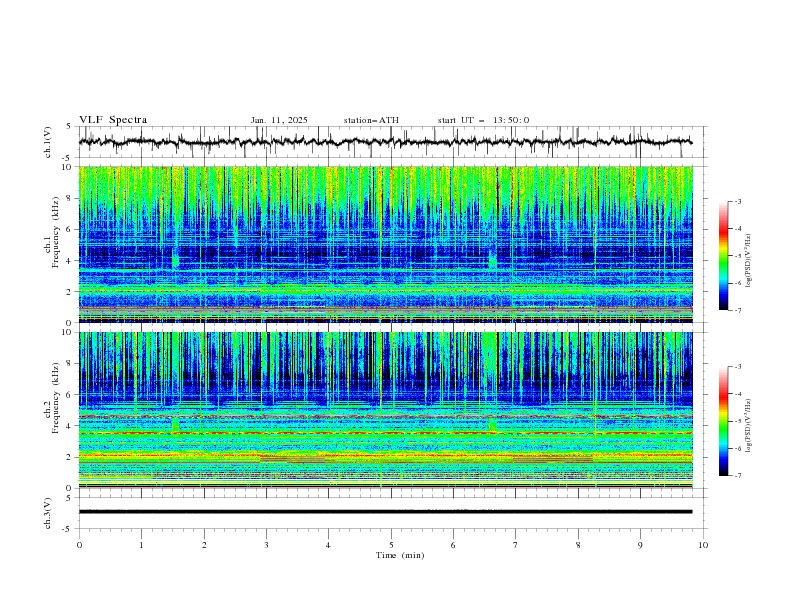Click the log(PSD) label beside ch.2 color bar
The width and height of the screenshot is (792, 612).
point(749,426)
